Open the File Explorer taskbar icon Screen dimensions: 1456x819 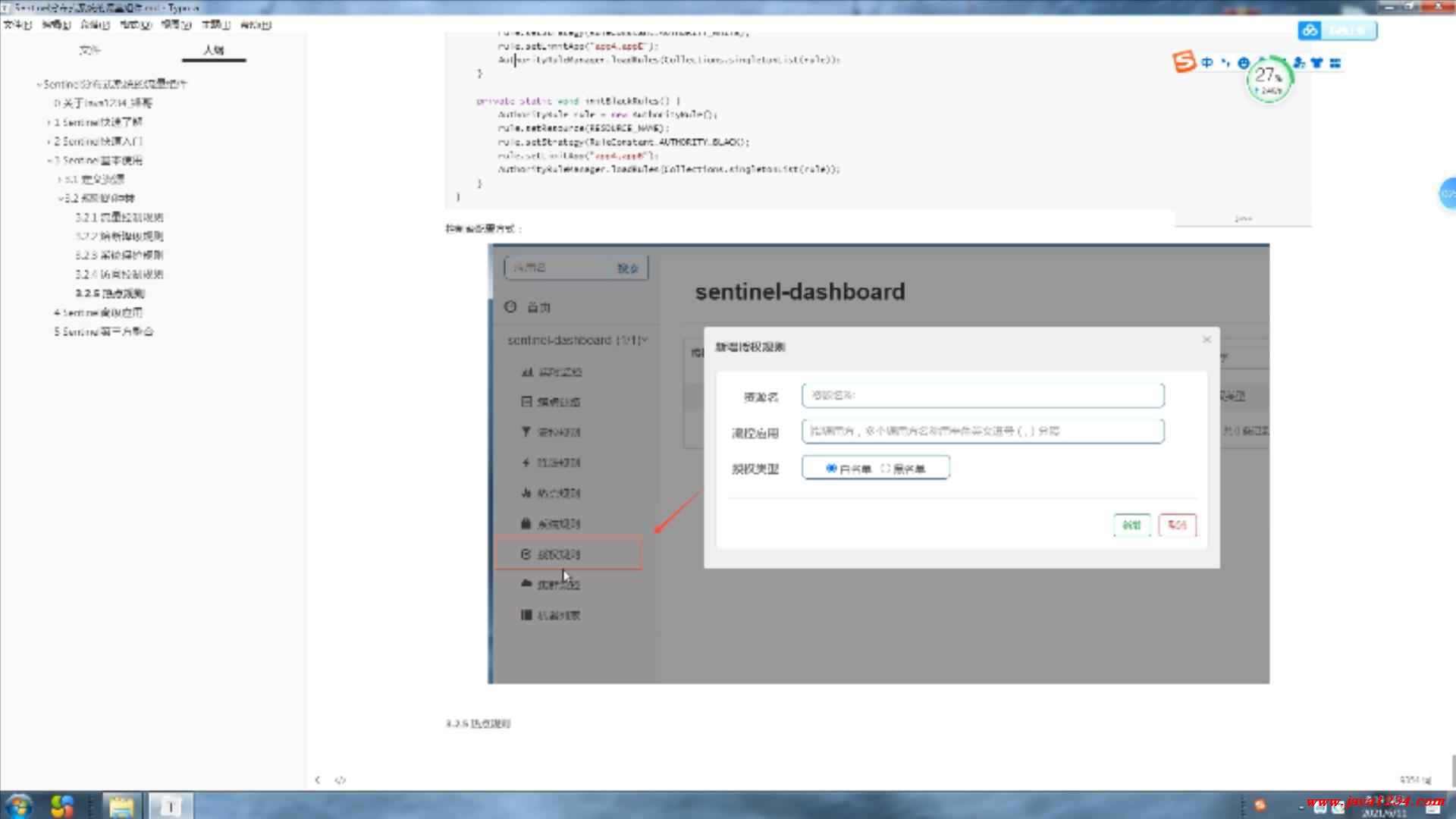(121, 805)
